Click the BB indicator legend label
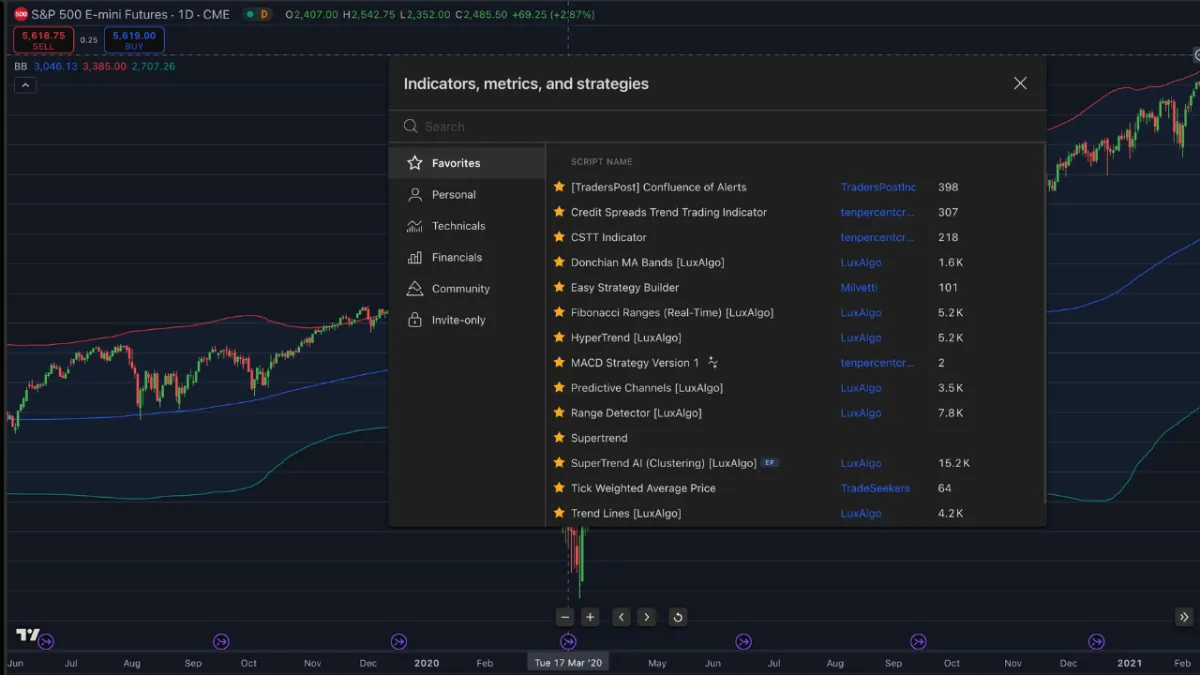The image size is (1200, 675). point(21,66)
